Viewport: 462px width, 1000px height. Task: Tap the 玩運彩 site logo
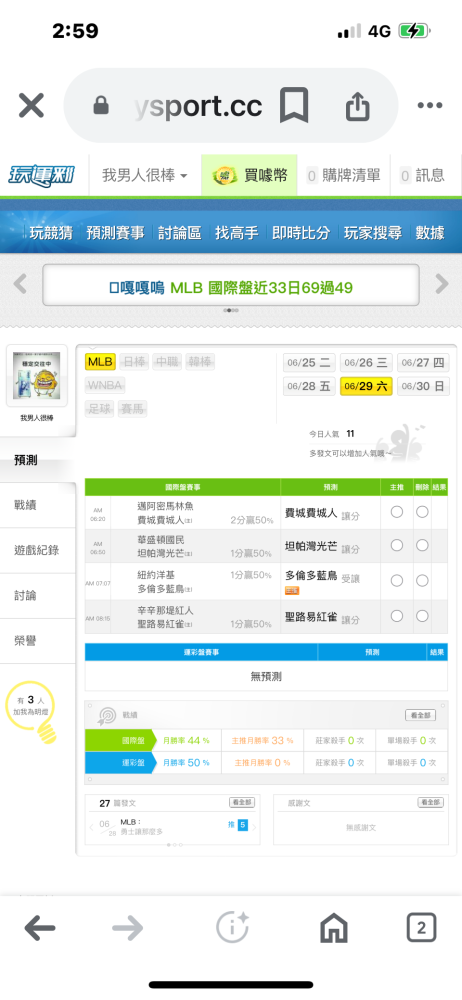click(x=41, y=175)
